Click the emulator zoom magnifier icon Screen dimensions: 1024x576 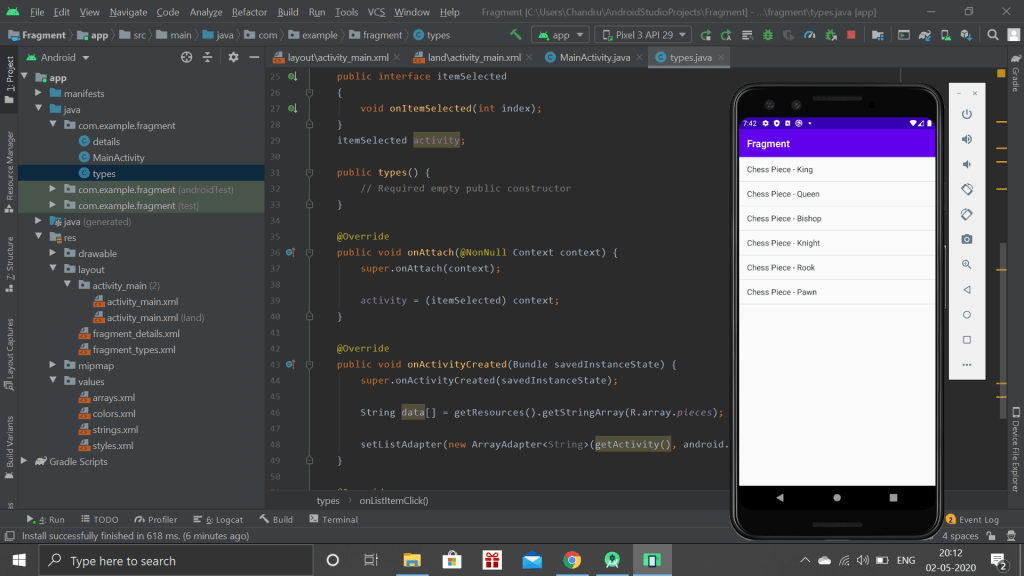coord(967,264)
